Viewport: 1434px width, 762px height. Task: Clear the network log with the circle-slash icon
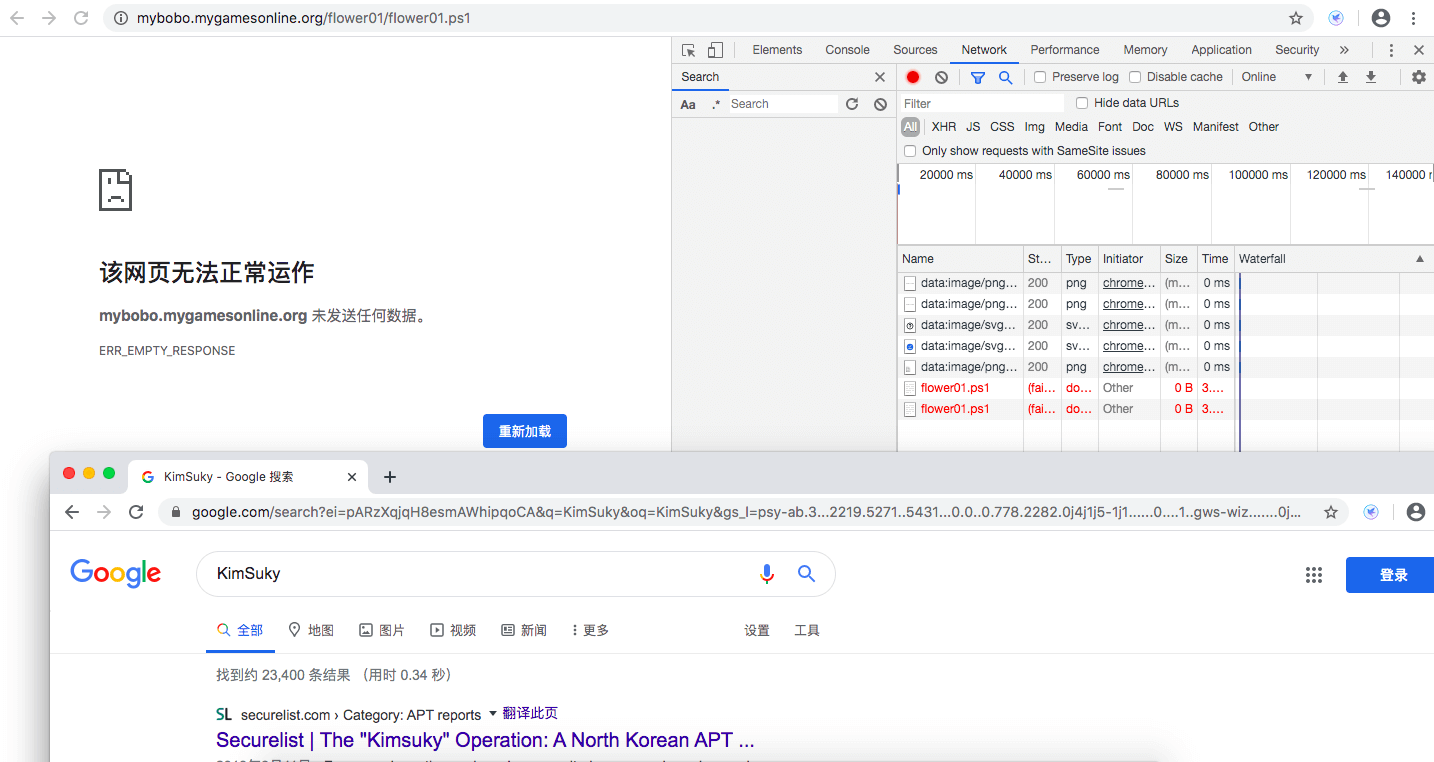(x=941, y=77)
